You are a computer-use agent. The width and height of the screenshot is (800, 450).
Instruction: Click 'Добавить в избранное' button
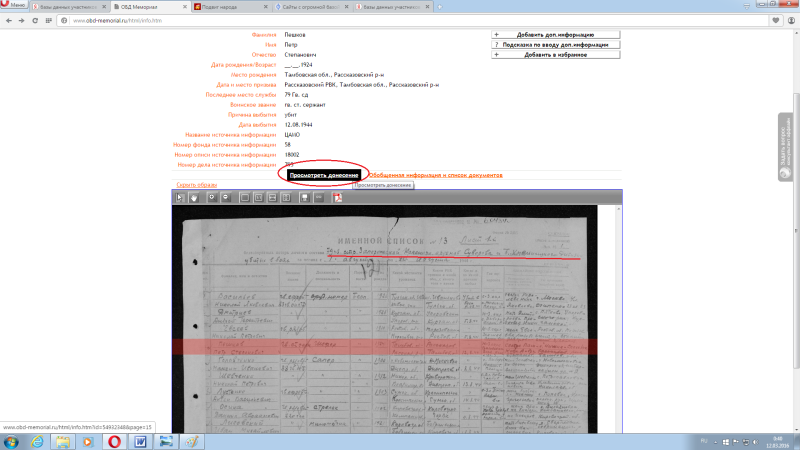556,55
